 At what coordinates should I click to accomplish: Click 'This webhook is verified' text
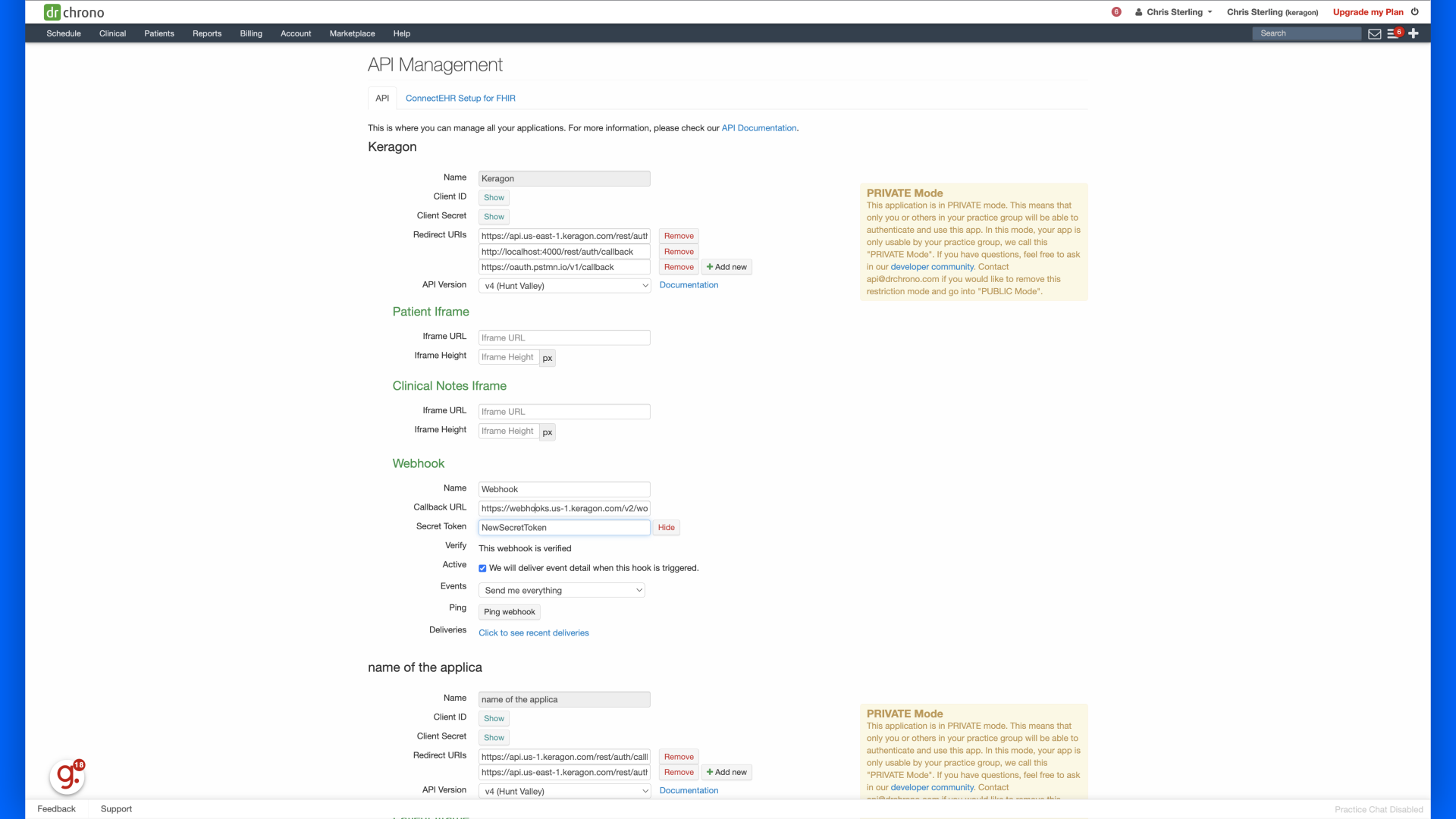525,548
